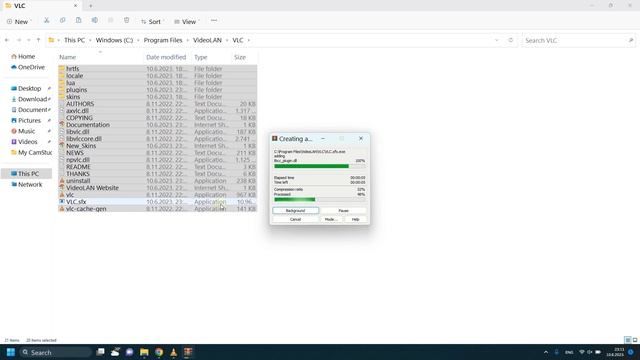The width and height of the screenshot is (640, 360).
Task: Go up one folder level arrow
Action: click(x=38, y=40)
